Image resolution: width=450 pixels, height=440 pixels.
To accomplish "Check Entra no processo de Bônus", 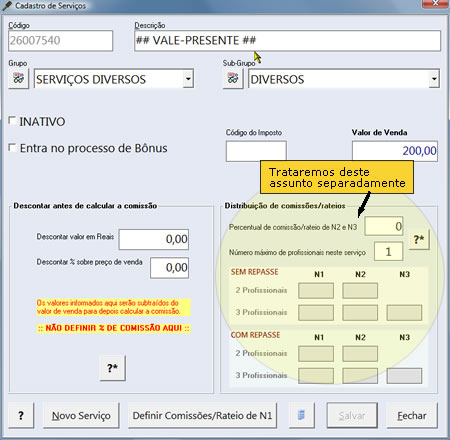I will pos(12,147).
